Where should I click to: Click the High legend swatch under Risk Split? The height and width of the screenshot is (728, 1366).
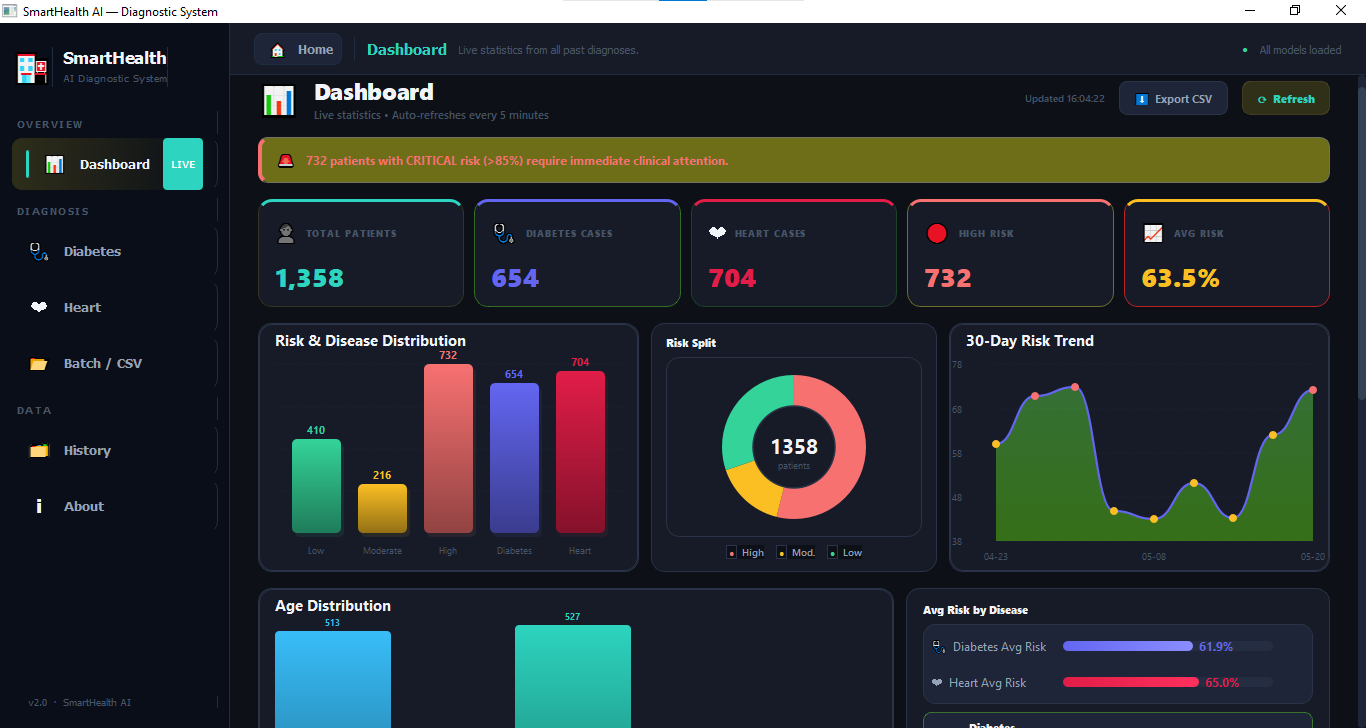[x=732, y=552]
